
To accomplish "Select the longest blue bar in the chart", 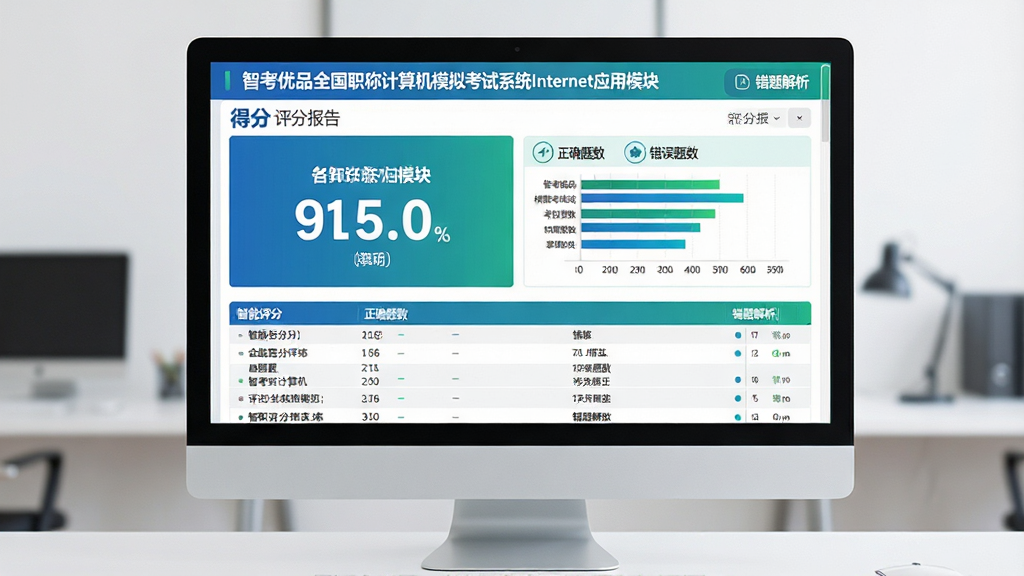I will [662, 198].
